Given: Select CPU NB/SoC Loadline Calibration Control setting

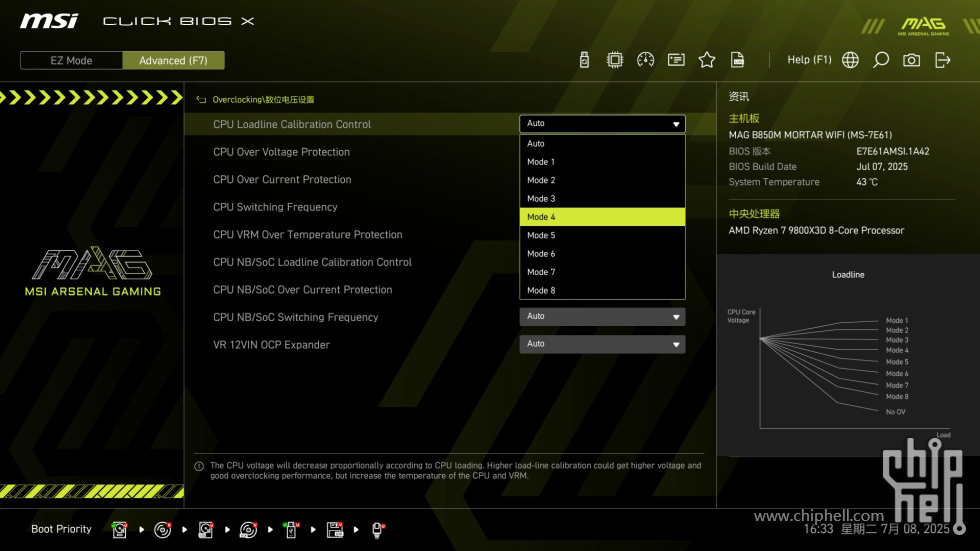Looking at the screenshot, I should [312, 262].
